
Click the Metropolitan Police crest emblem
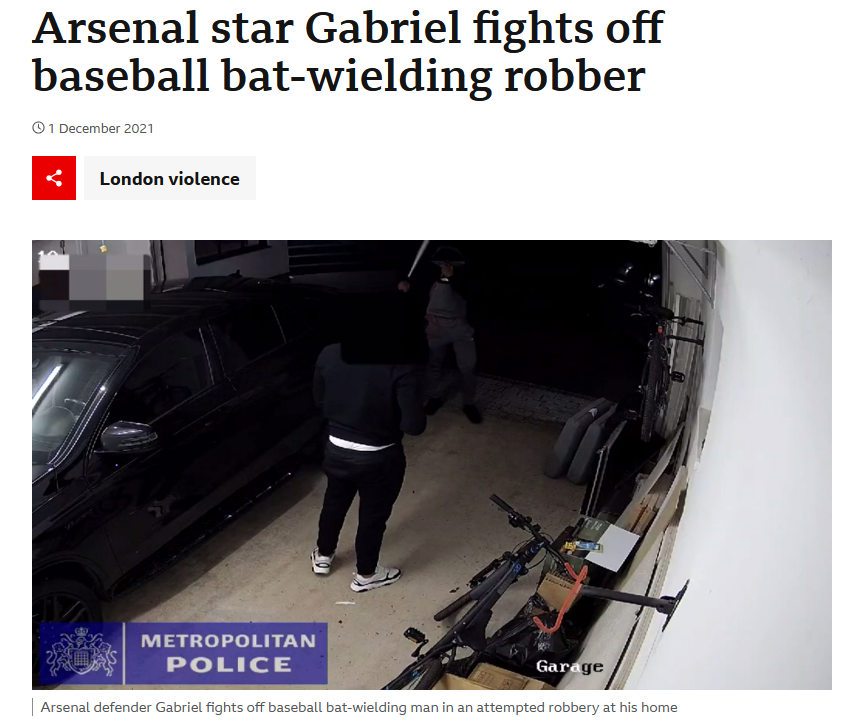(x=81, y=653)
